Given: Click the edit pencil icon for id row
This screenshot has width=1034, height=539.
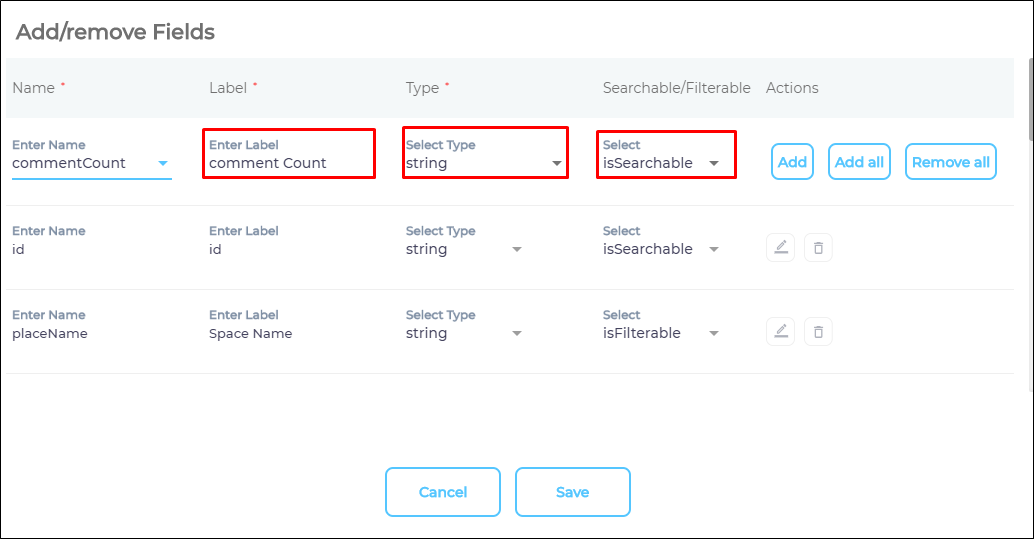Looking at the screenshot, I should [x=782, y=248].
